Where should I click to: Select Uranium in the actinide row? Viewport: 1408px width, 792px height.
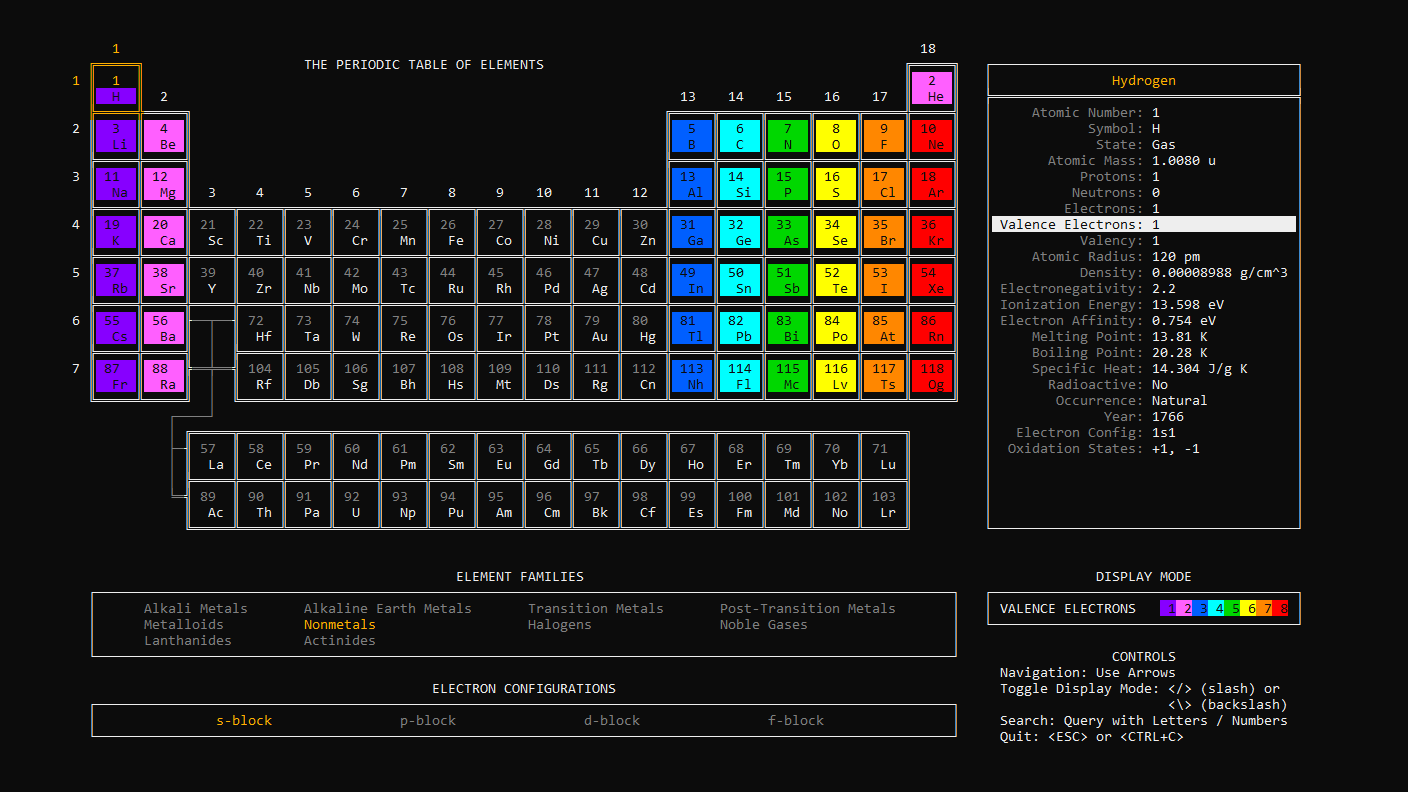[357, 505]
